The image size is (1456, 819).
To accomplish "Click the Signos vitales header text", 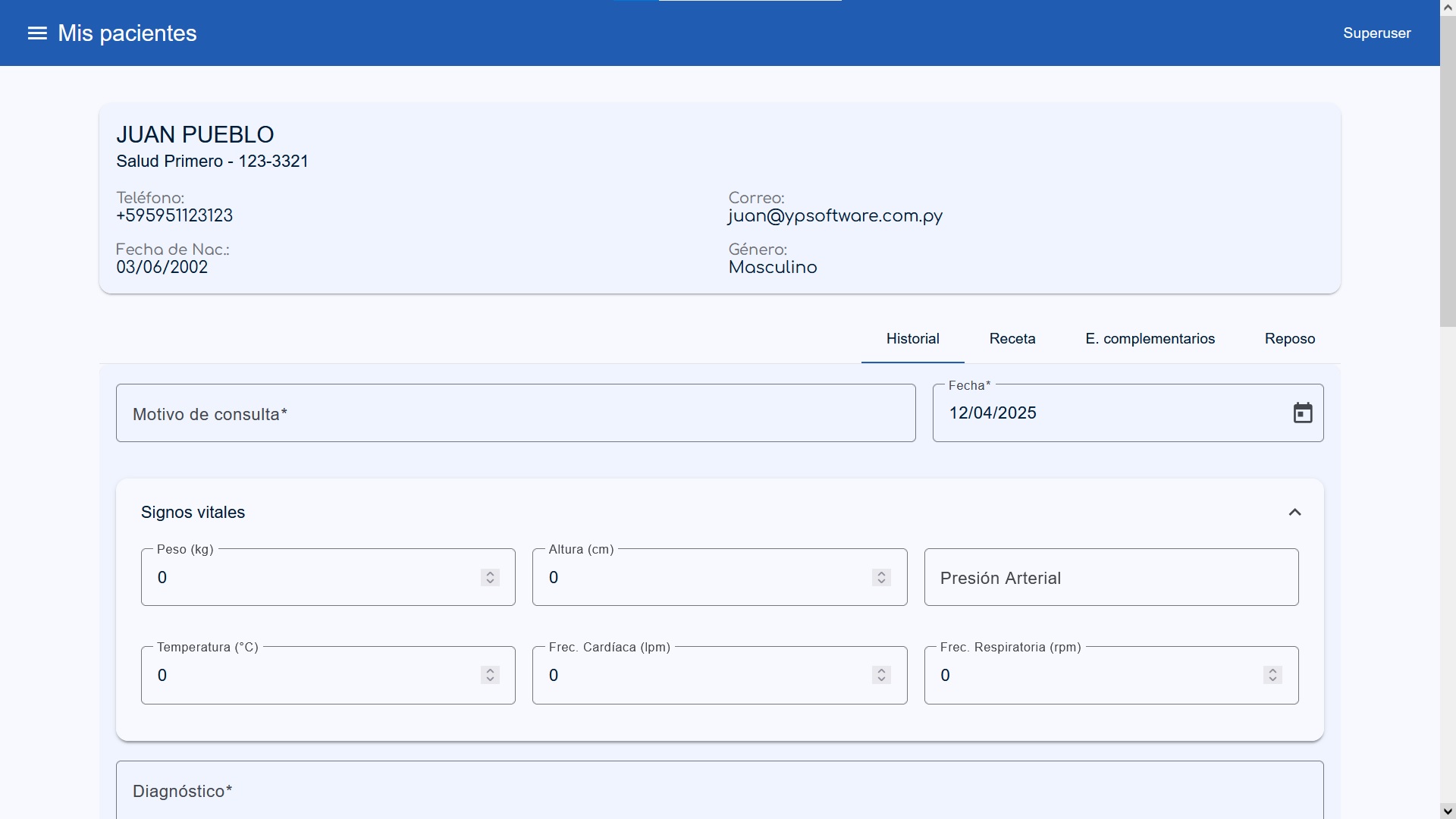I will 193,513.
